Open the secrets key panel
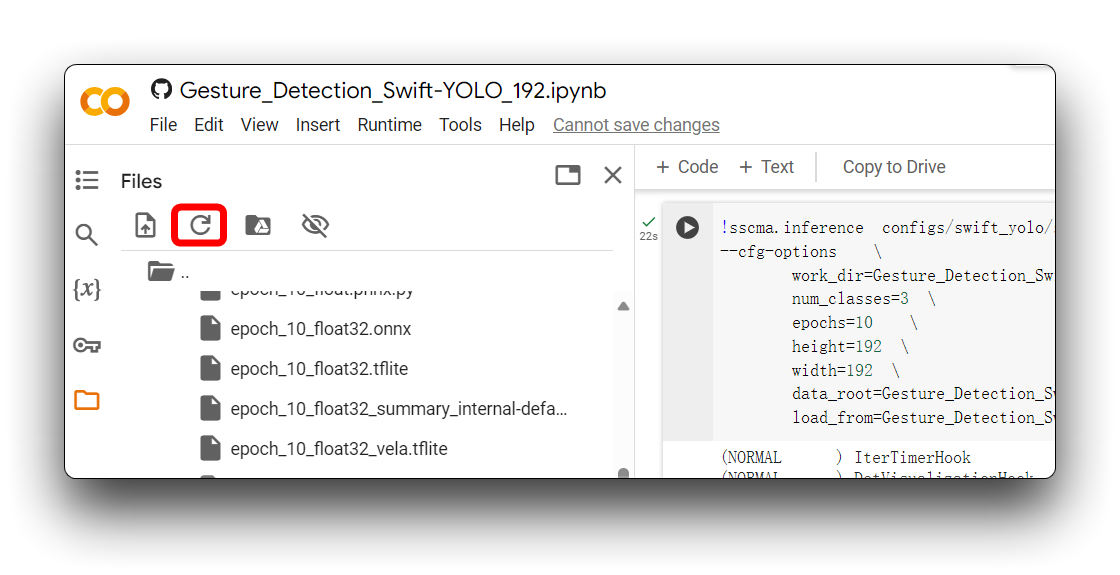Viewport: 1120px width, 575px height. click(x=87, y=346)
